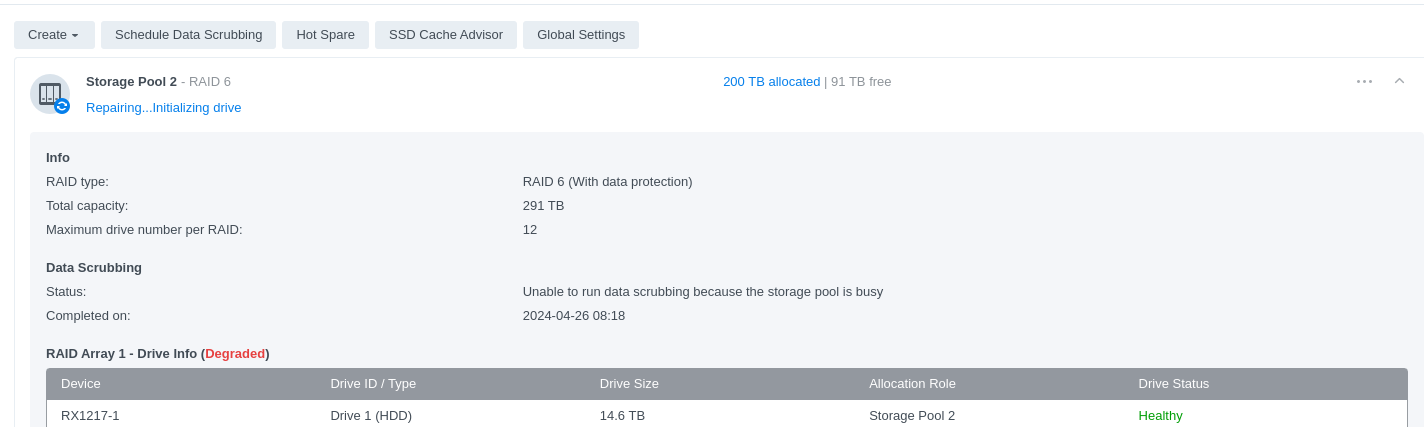Screen dimensions: 1424x427
Task: Select the RX1217-1 drive row
Action: tap(90, 416)
